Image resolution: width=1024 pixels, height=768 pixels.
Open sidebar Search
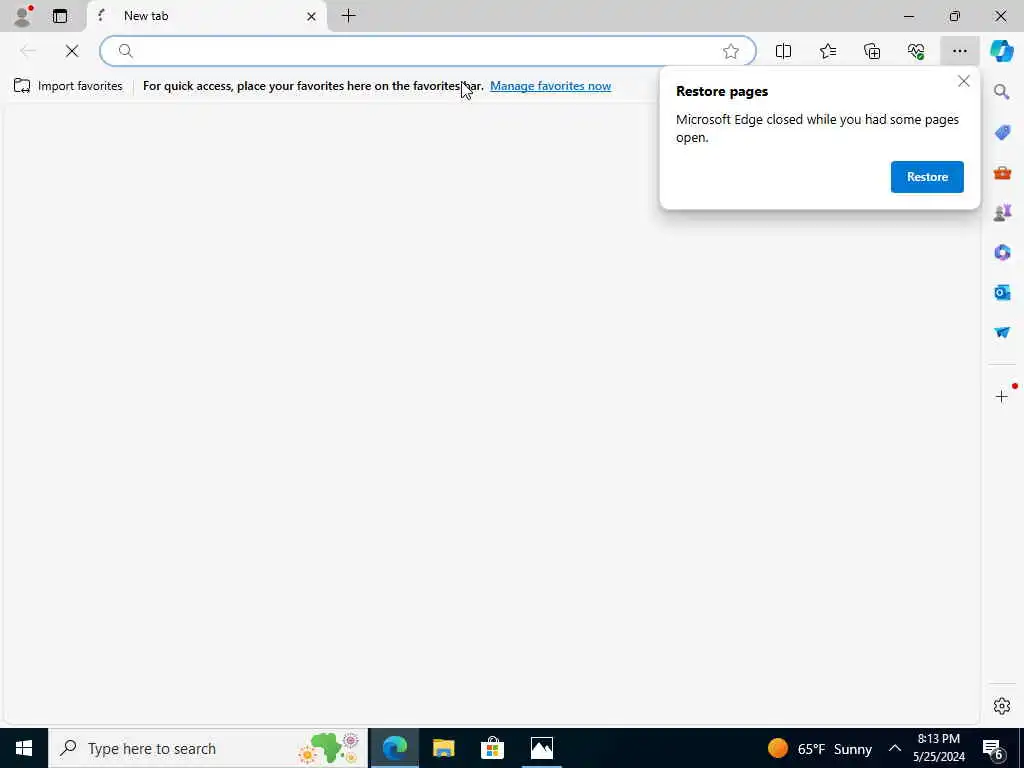1002,92
